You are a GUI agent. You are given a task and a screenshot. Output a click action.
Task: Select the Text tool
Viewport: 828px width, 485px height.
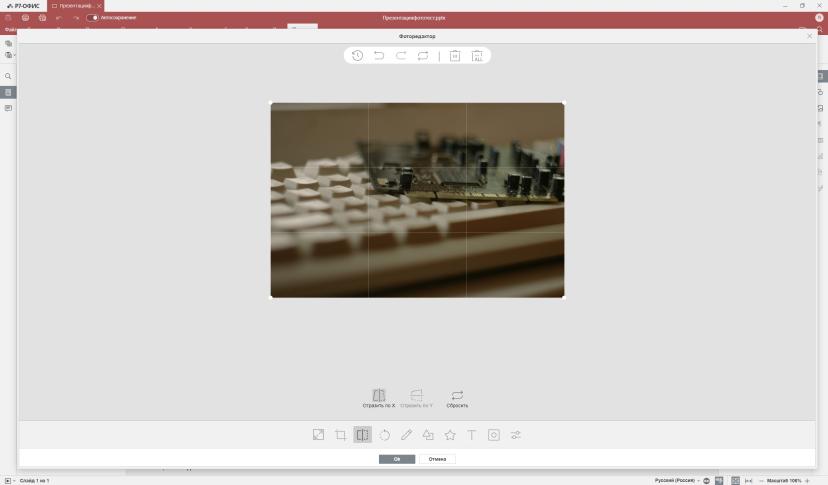point(472,435)
